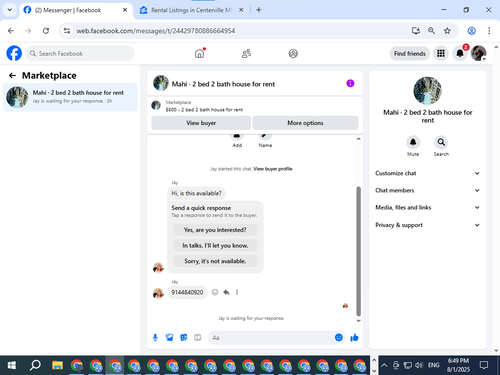Open Windows taskbar search
This screenshot has height=375, width=500.
coord(35,365)
